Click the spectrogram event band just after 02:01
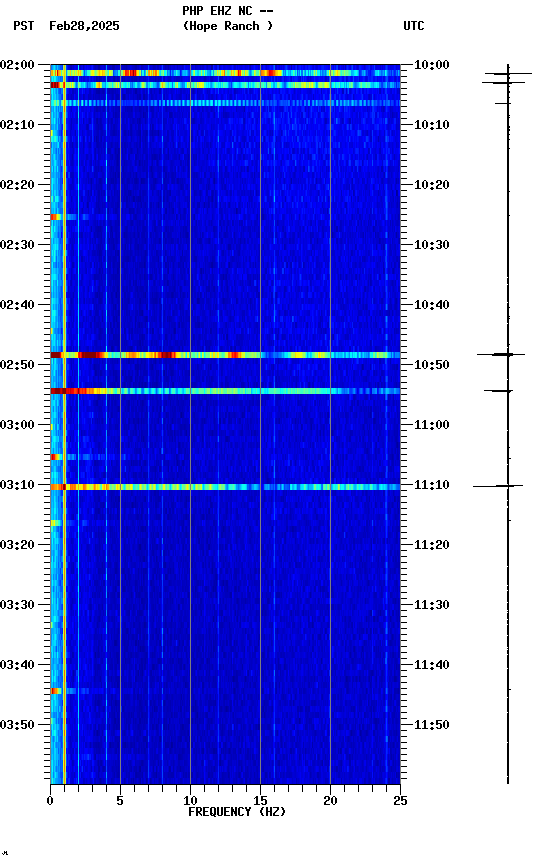552x864 pixels. [225, 73]
